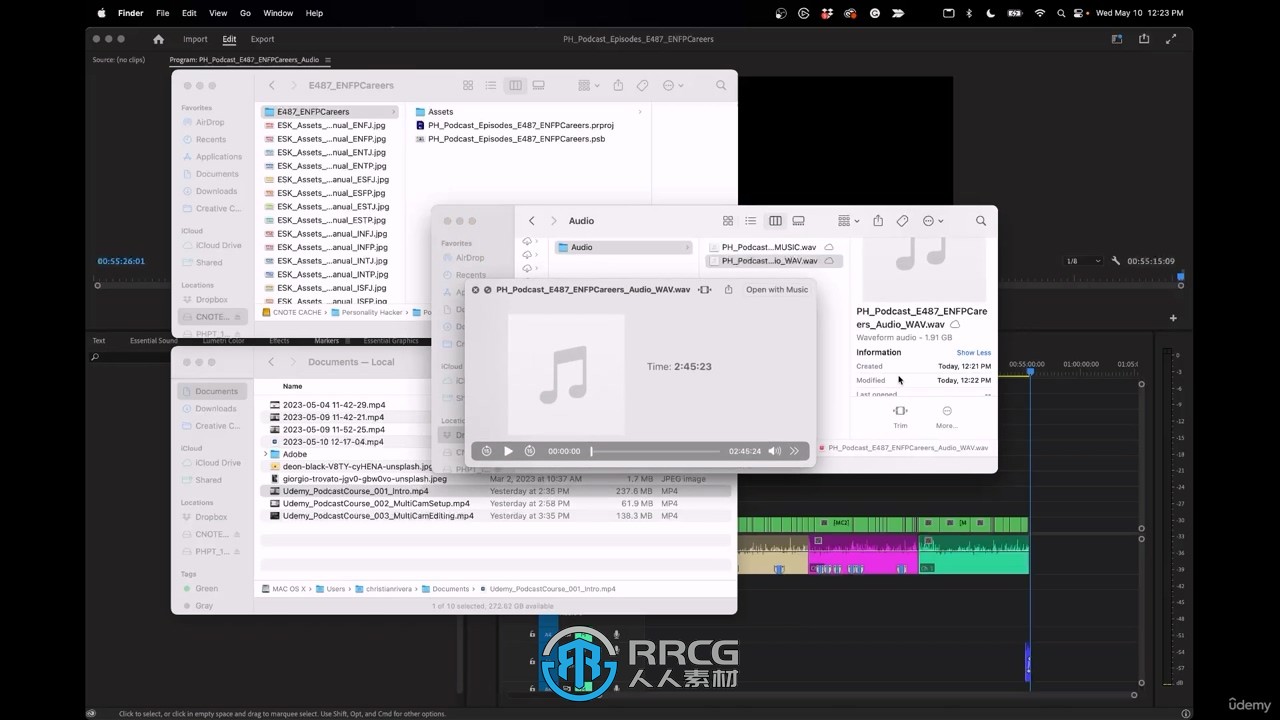Open the File menu in menu bar
Viewport: 1280px width, 720px height.
point(162,13)
